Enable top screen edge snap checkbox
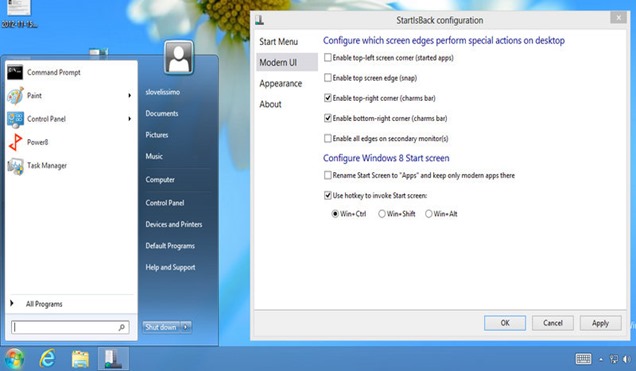 (x=328, y=78)
